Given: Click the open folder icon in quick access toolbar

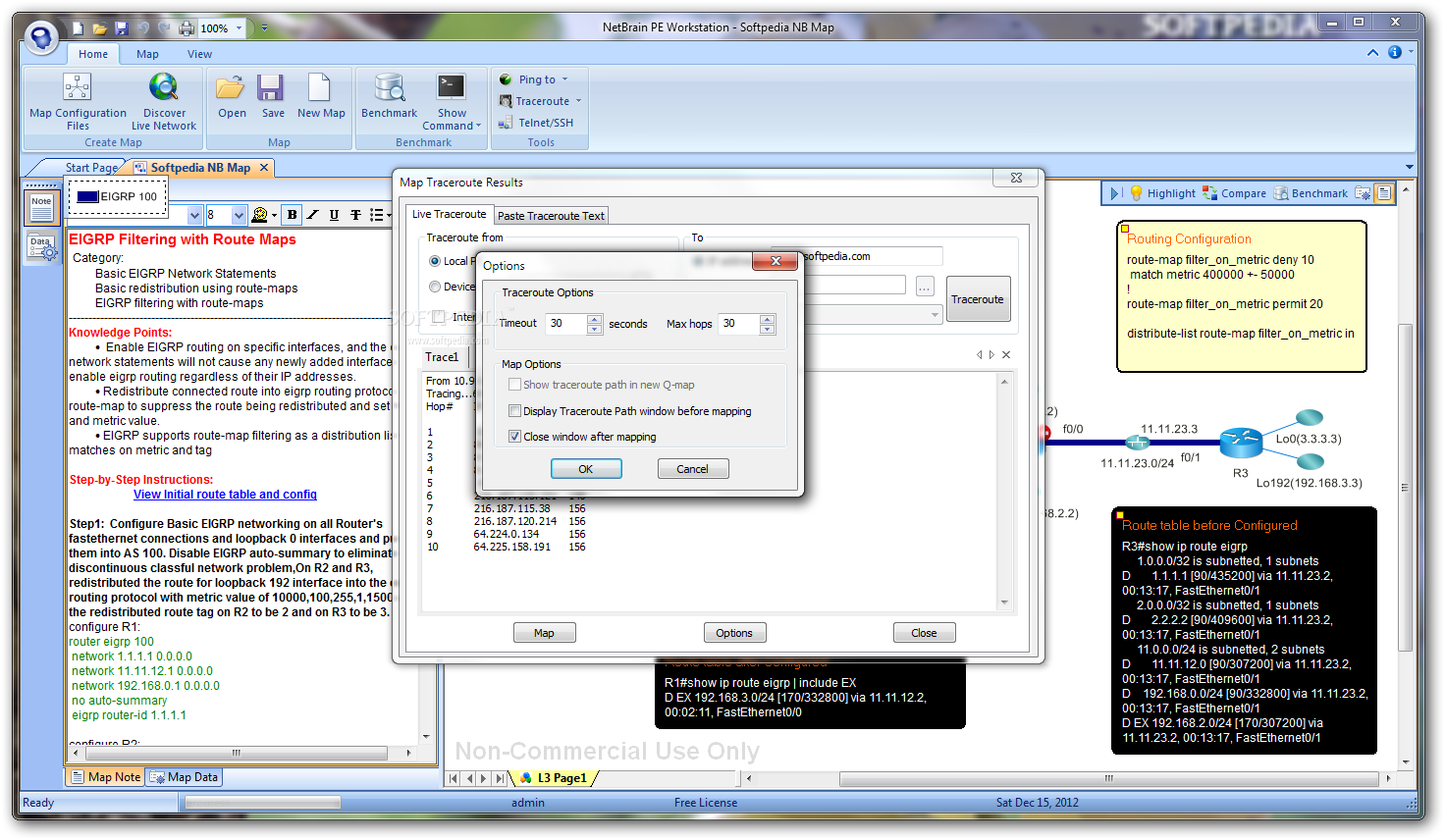Looking at the screenshot, I should pos(100,28).
